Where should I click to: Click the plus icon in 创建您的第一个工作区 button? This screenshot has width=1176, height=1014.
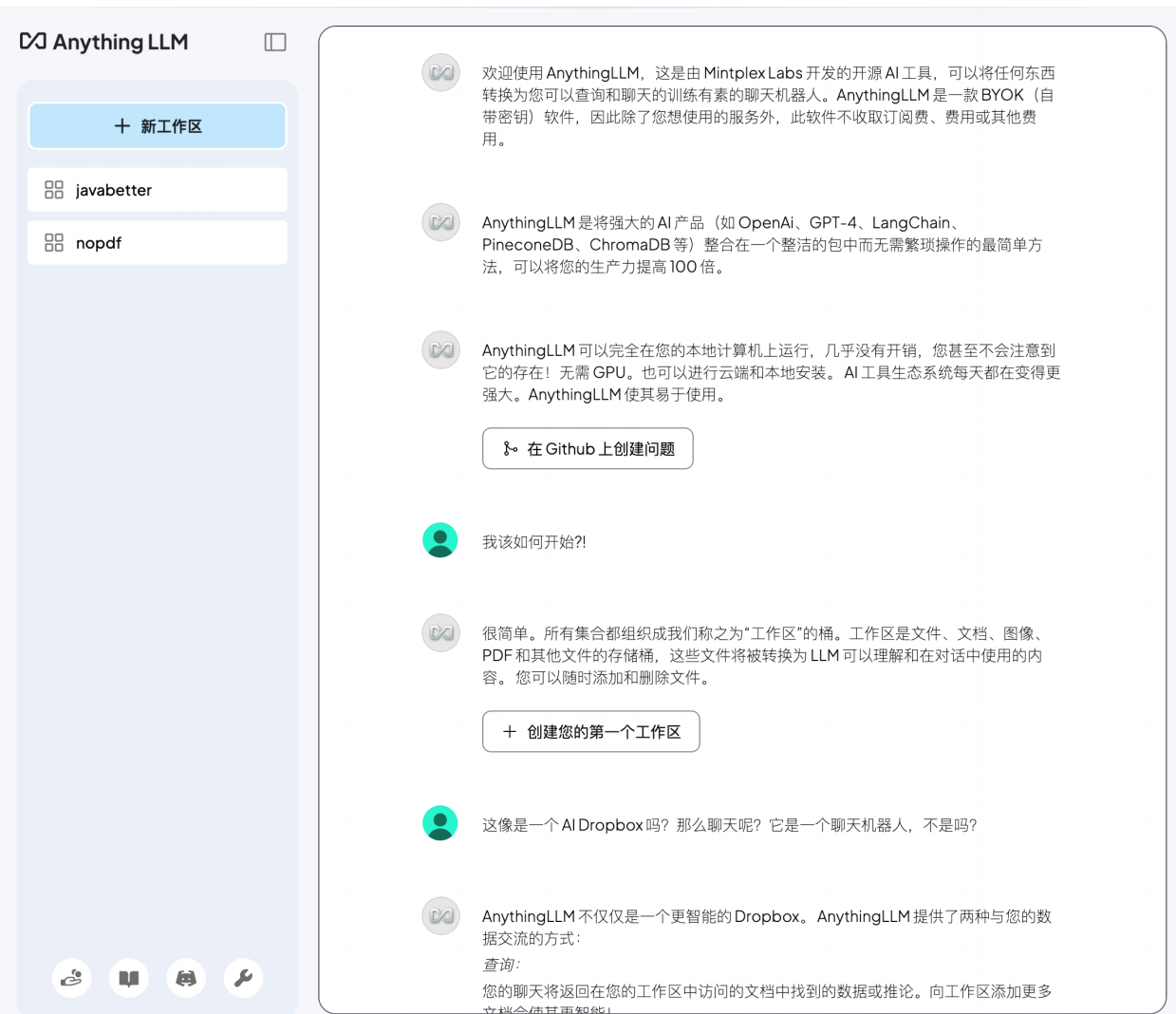510,731
